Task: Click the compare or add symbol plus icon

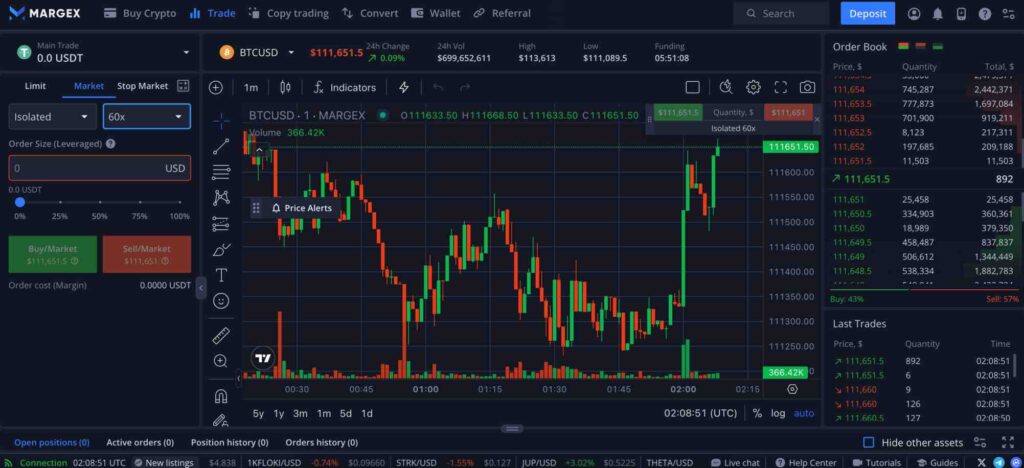Action: (216, 87)
